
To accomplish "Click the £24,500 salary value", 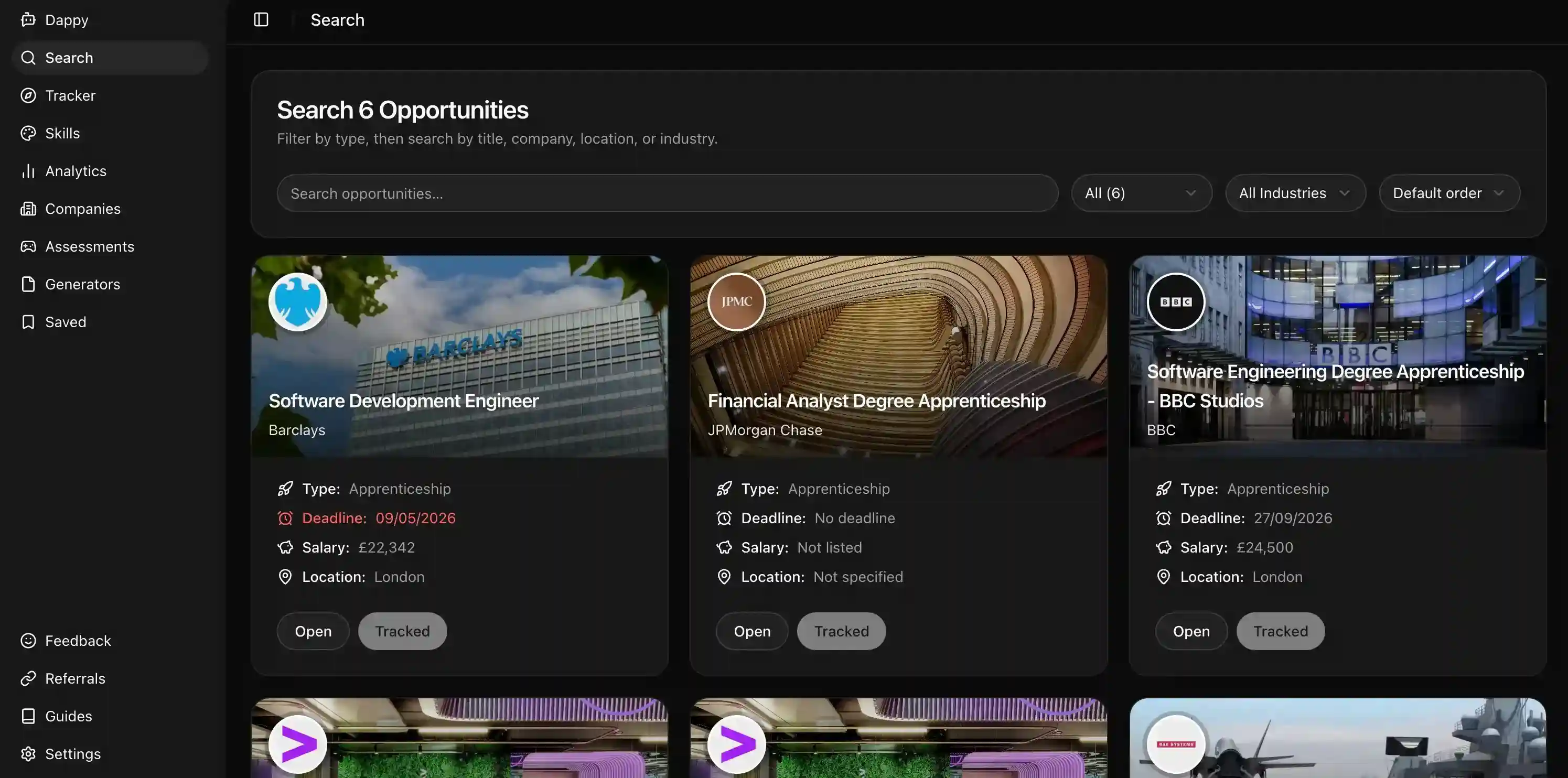I will [x=1265, y=547].
